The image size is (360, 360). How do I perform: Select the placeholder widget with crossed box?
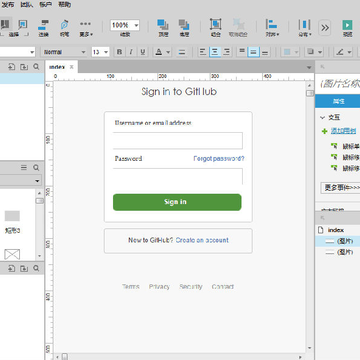pyautogui.click(x=12, y=254)
